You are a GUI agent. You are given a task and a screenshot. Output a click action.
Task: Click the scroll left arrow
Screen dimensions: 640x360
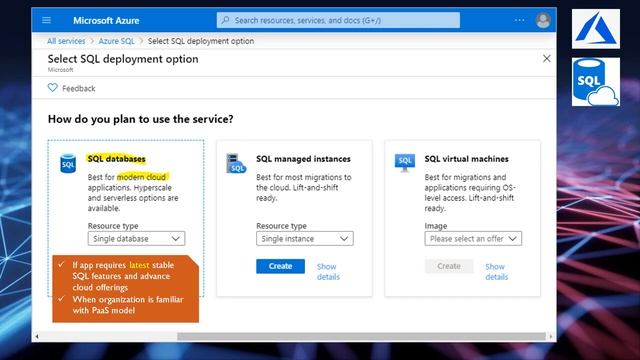[x=37, y=337]
